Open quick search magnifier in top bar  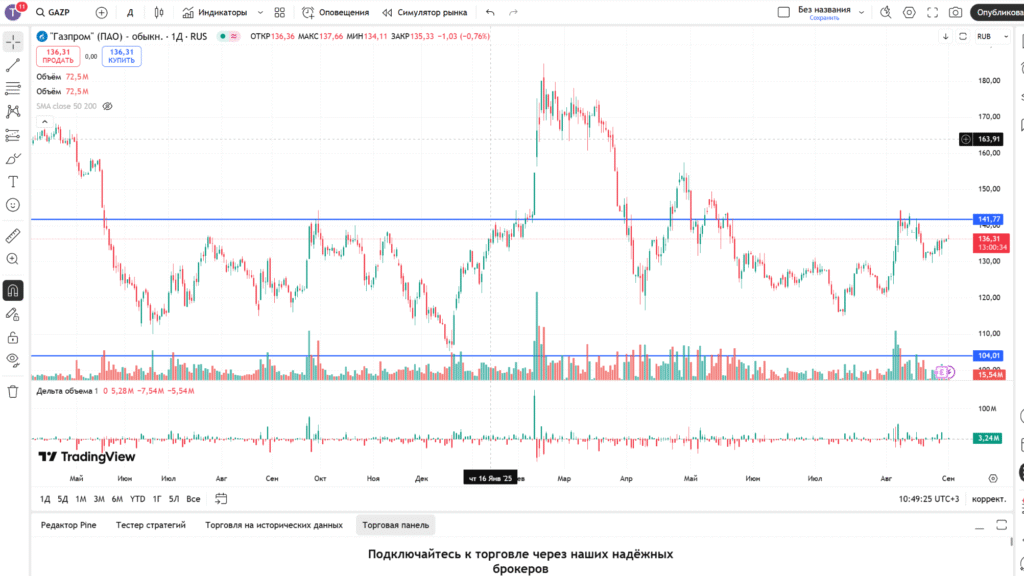point(886,12)
